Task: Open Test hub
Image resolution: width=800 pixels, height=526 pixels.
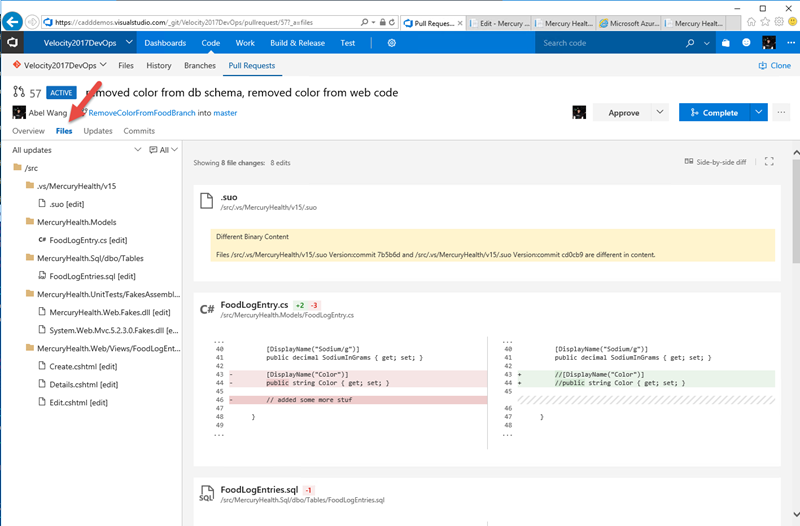Action: pyautogui.click(x=347, y=43)
